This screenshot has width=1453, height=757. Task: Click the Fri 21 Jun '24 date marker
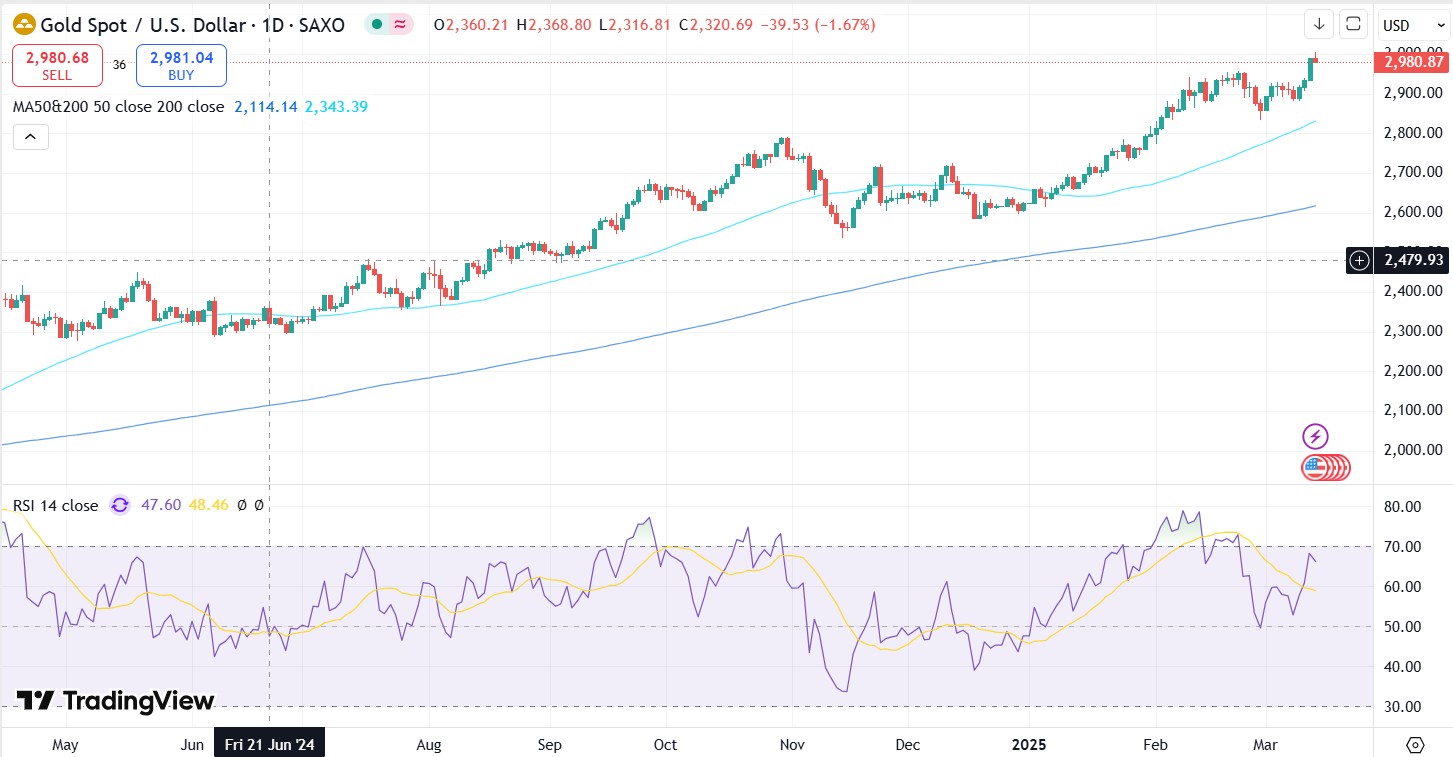269,745
